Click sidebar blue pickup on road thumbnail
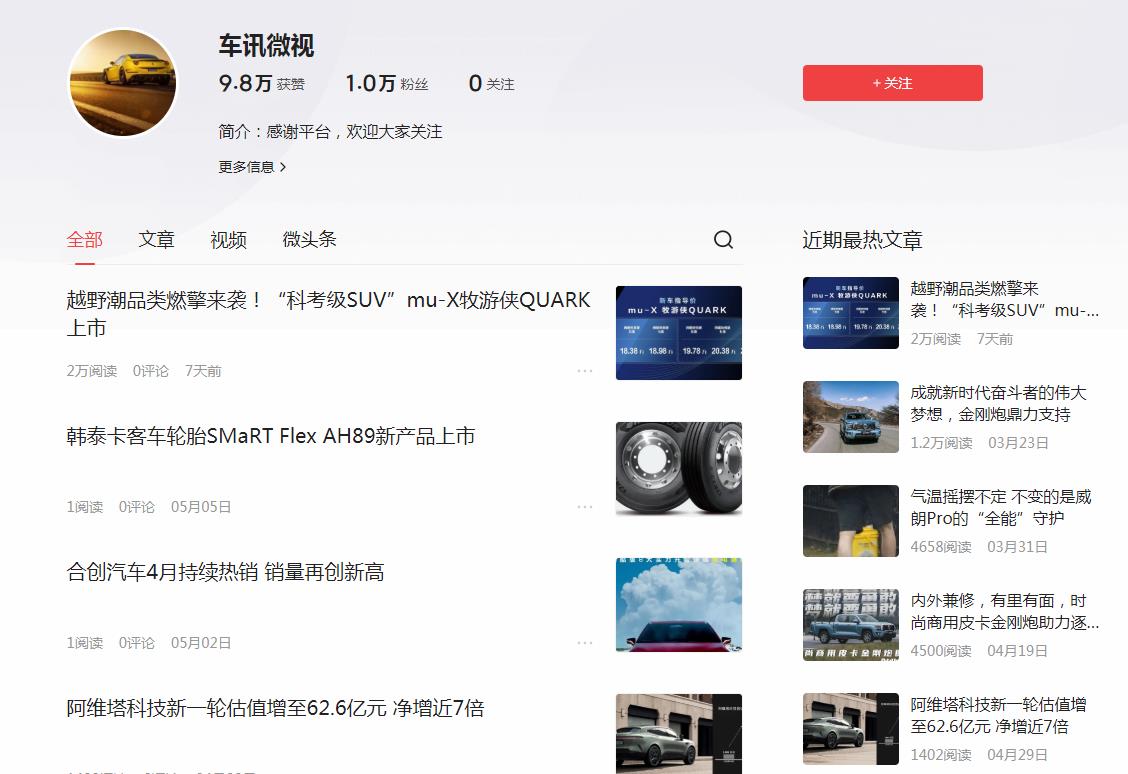The height and width of the screenshot is (774, 1128). click(x=850, y=416)
